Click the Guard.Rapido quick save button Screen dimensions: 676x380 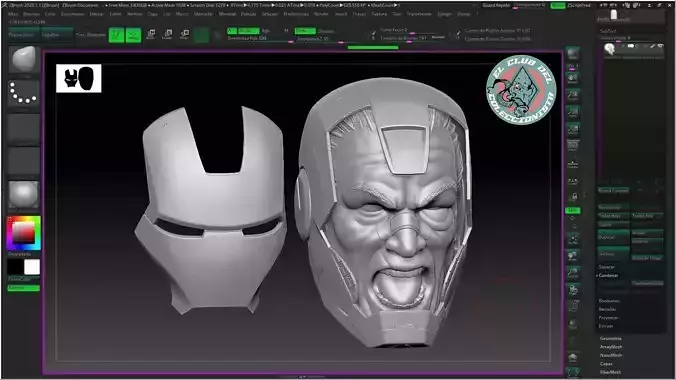pos(496,6)
